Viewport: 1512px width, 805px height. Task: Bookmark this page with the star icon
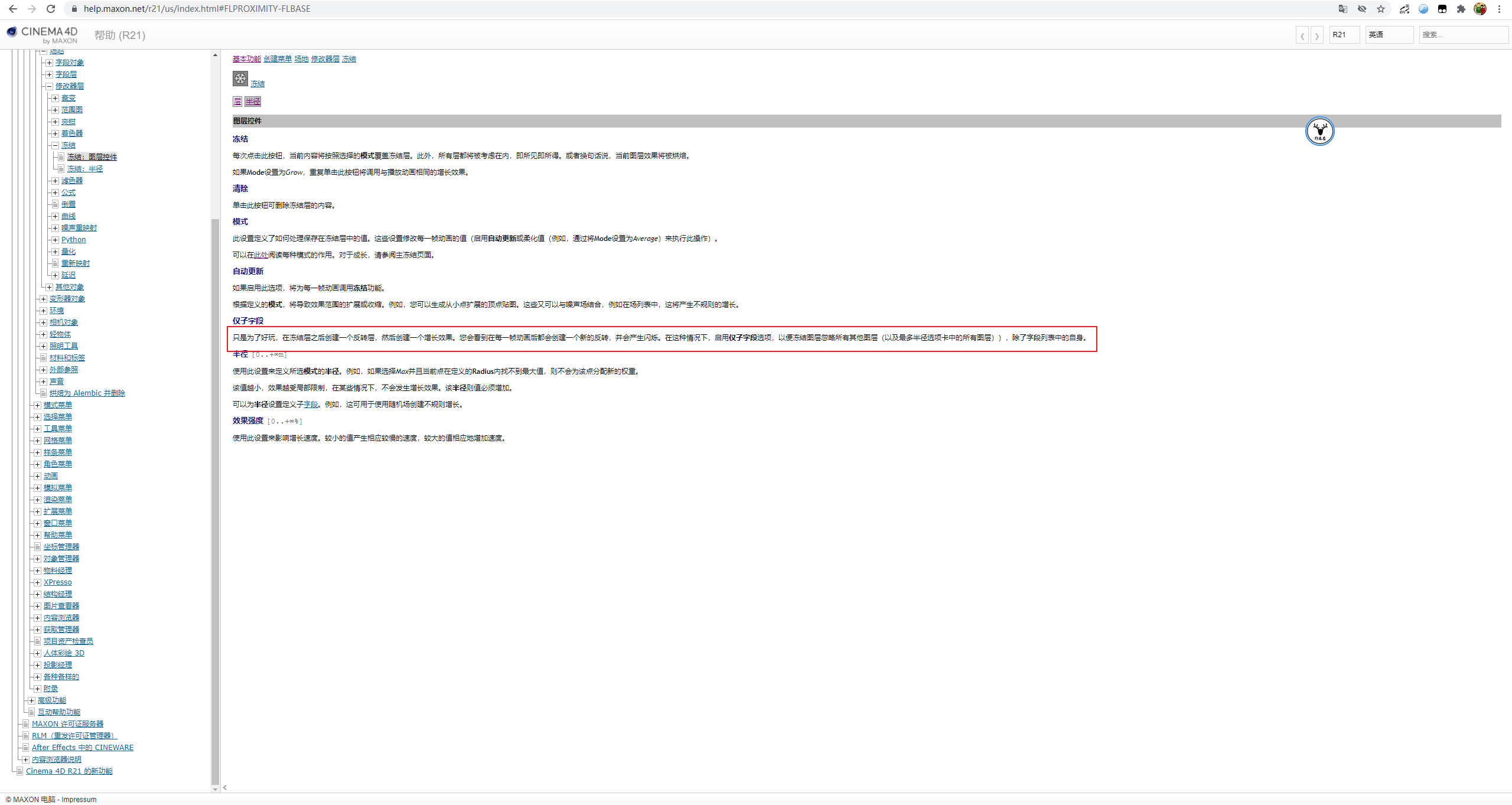coord(1380,9)
